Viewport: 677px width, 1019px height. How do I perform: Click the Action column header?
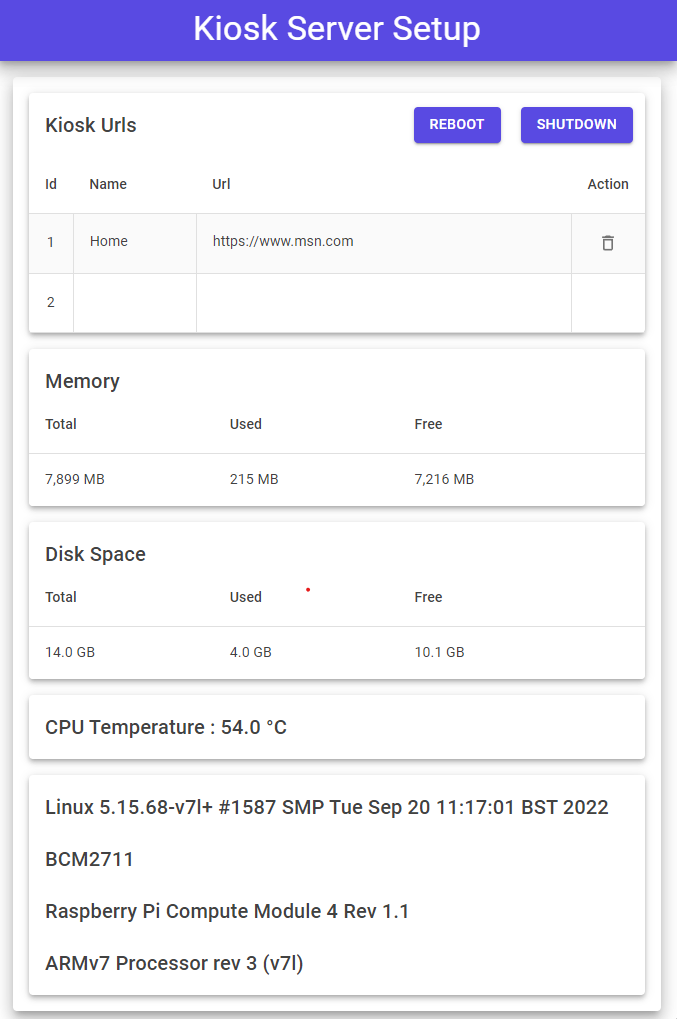click(x=607, y=184)
